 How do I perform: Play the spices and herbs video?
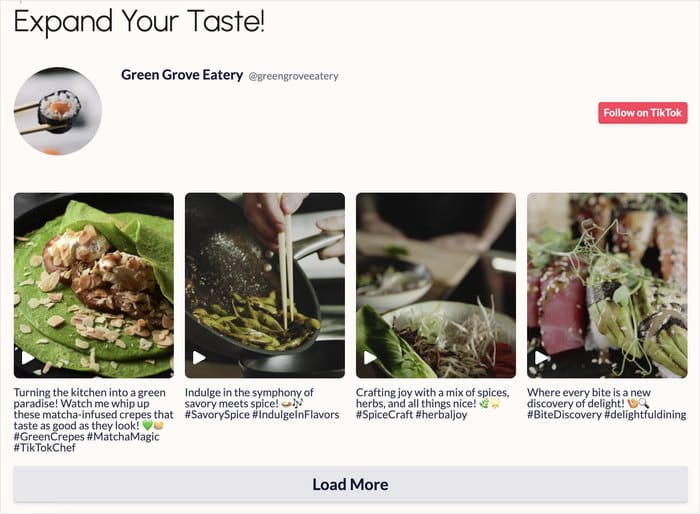(370, 357)
